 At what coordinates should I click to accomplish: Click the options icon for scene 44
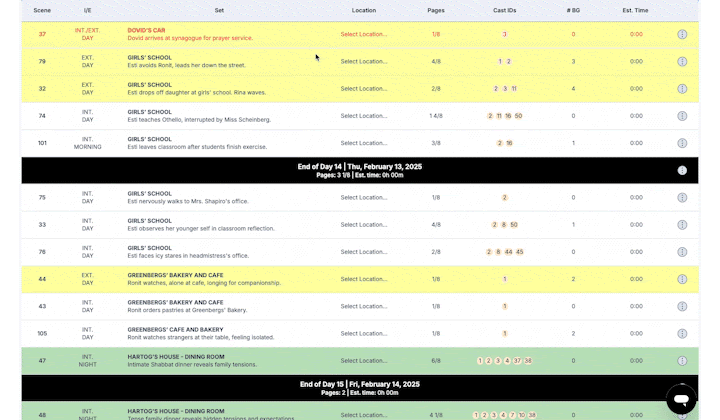[x=682, y=279]
